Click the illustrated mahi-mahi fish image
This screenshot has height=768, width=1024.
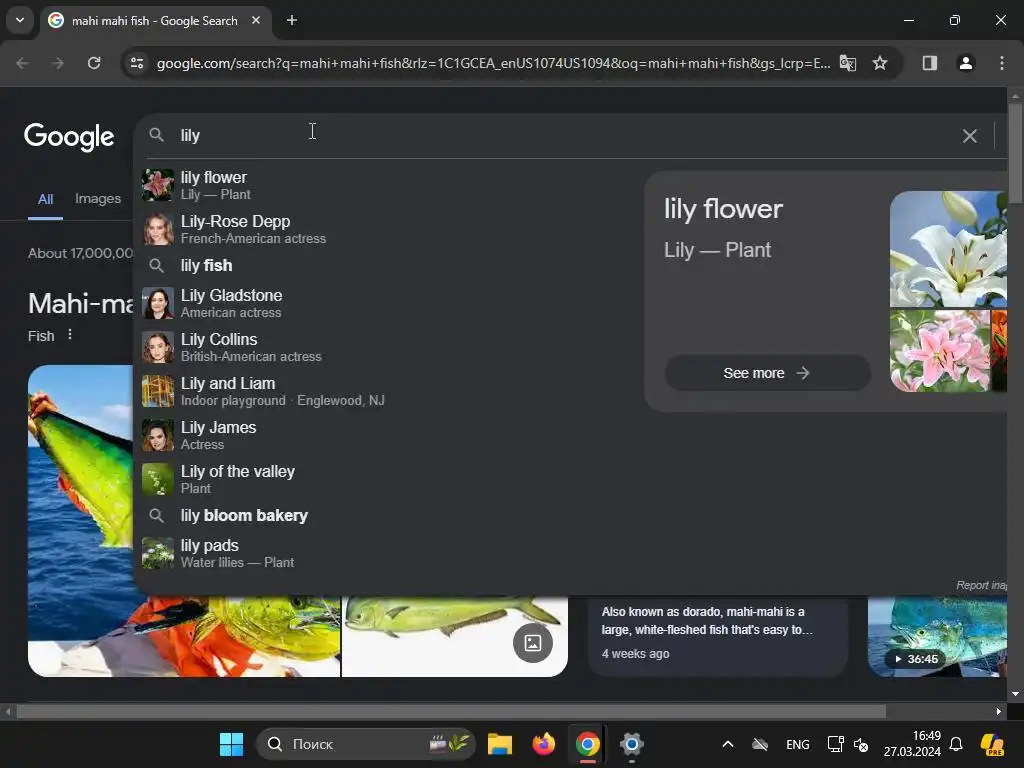pos(455,637)
